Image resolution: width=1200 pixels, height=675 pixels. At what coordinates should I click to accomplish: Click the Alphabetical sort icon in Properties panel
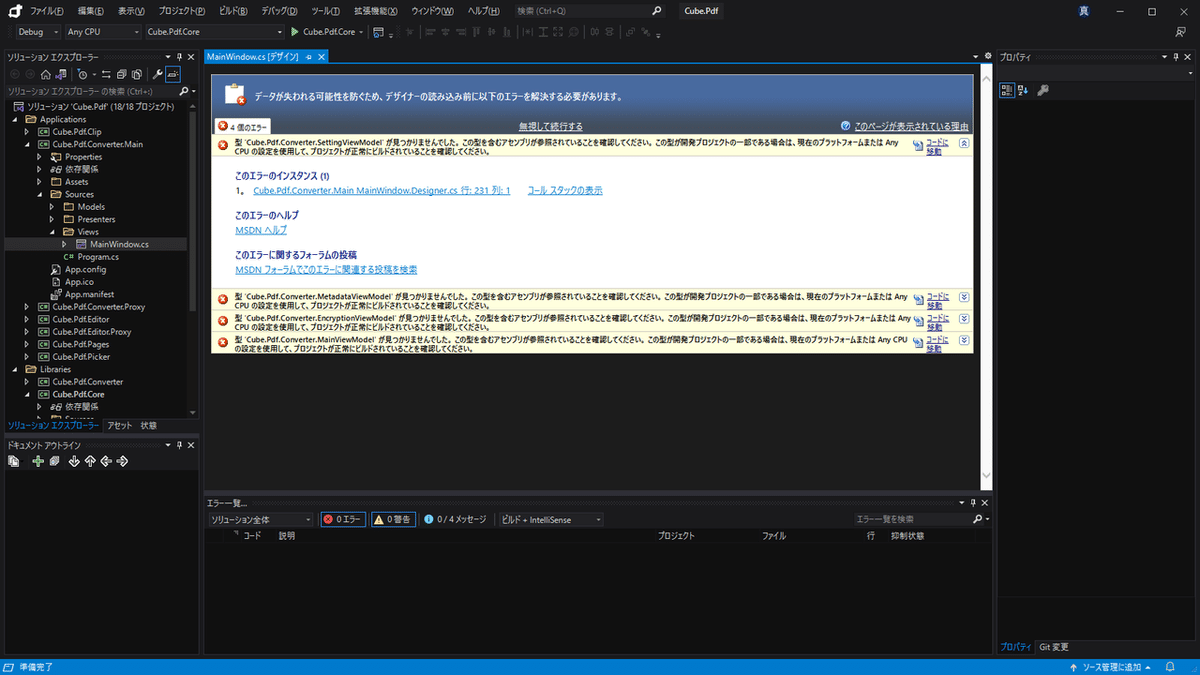coord(1023,90)
